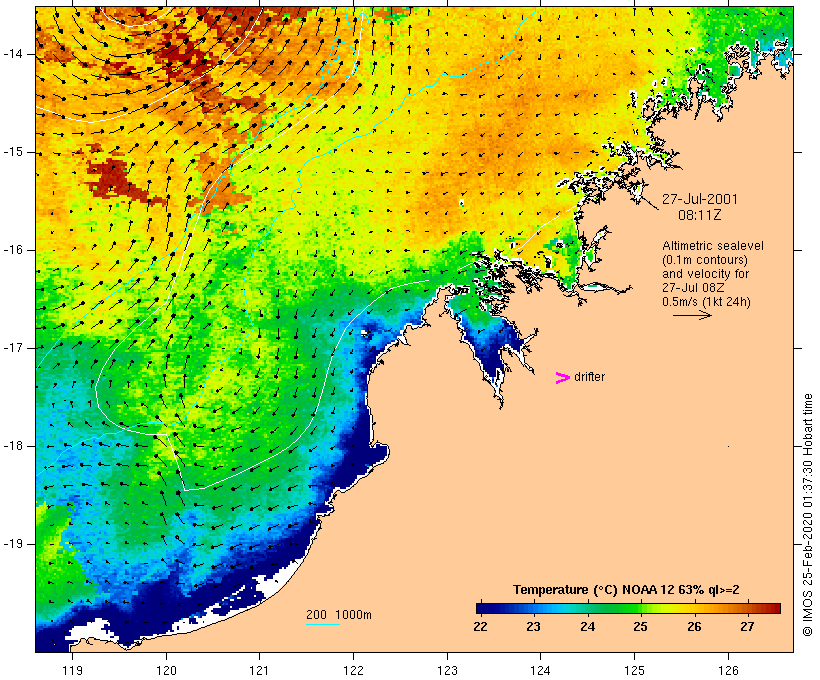Click the 'Temperature (°C) NOAA 12 63% ql>=2' title
This screenshot has width=820, height=680.
pyautogui.click(x=626, y=590)
